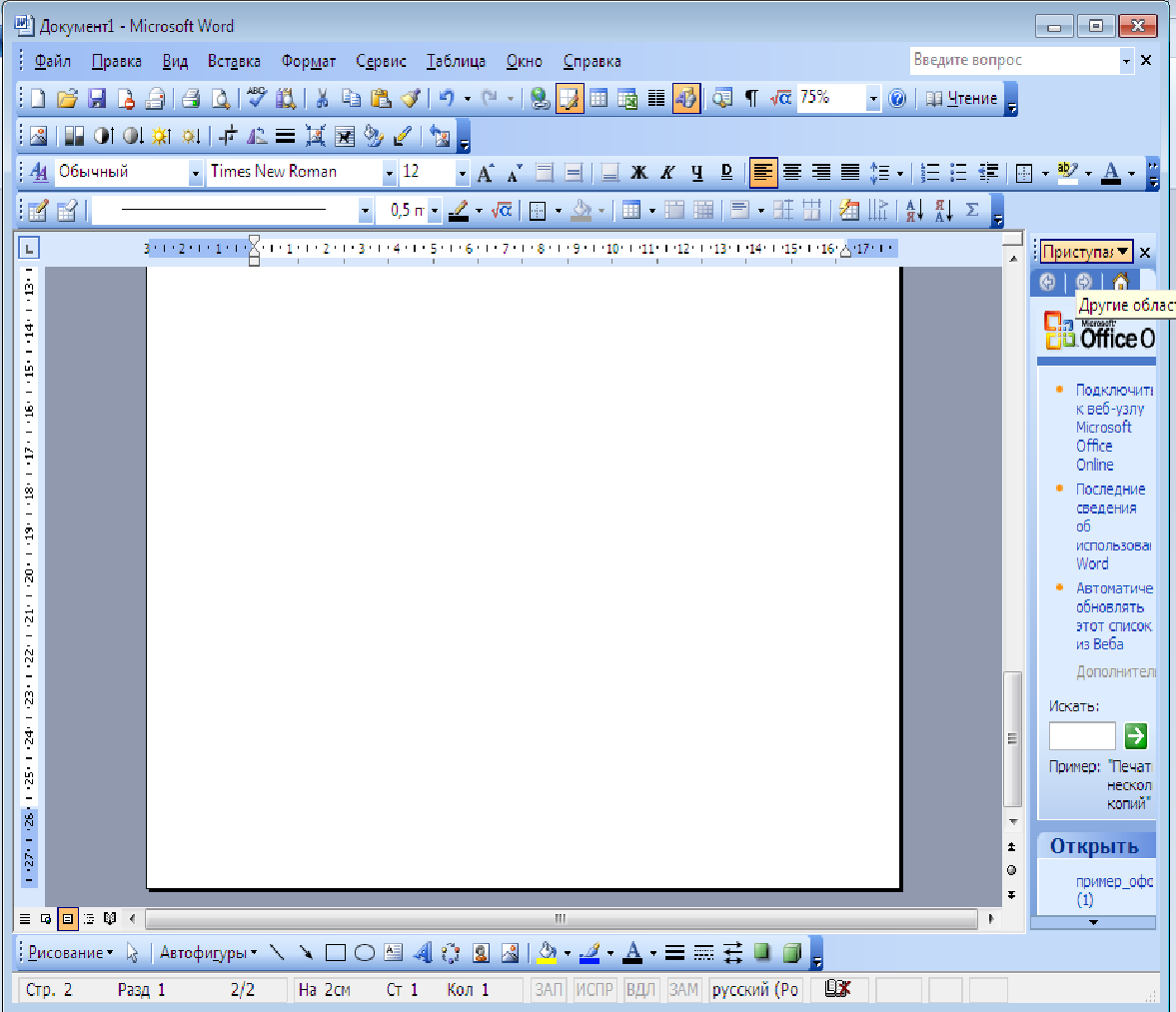Undo the last action
Screen dimensions: 1176x1012
point(447,98)
